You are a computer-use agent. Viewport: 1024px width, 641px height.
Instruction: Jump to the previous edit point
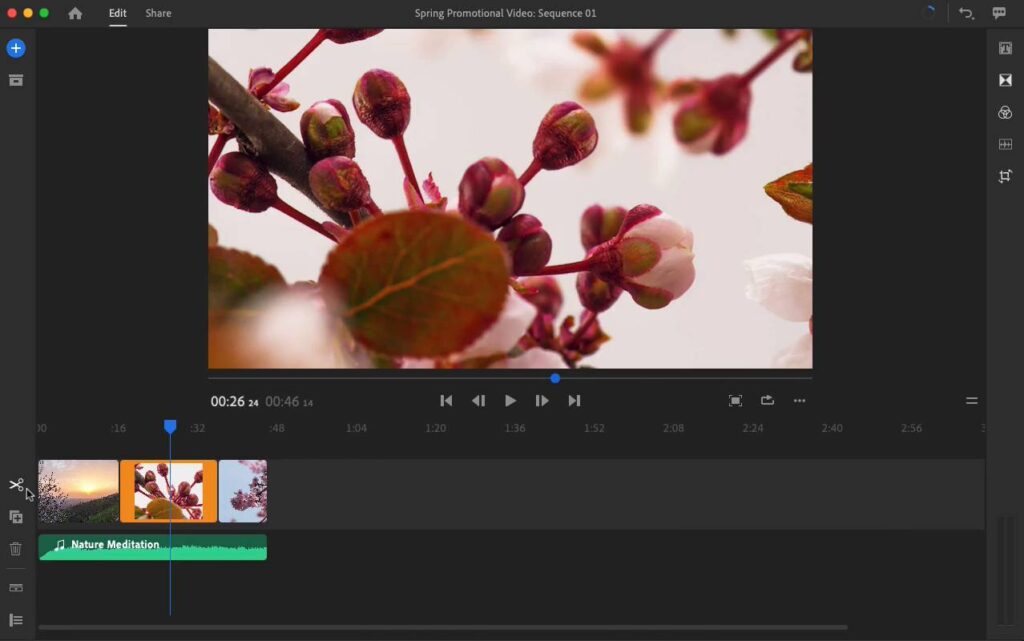coord(446,401)
